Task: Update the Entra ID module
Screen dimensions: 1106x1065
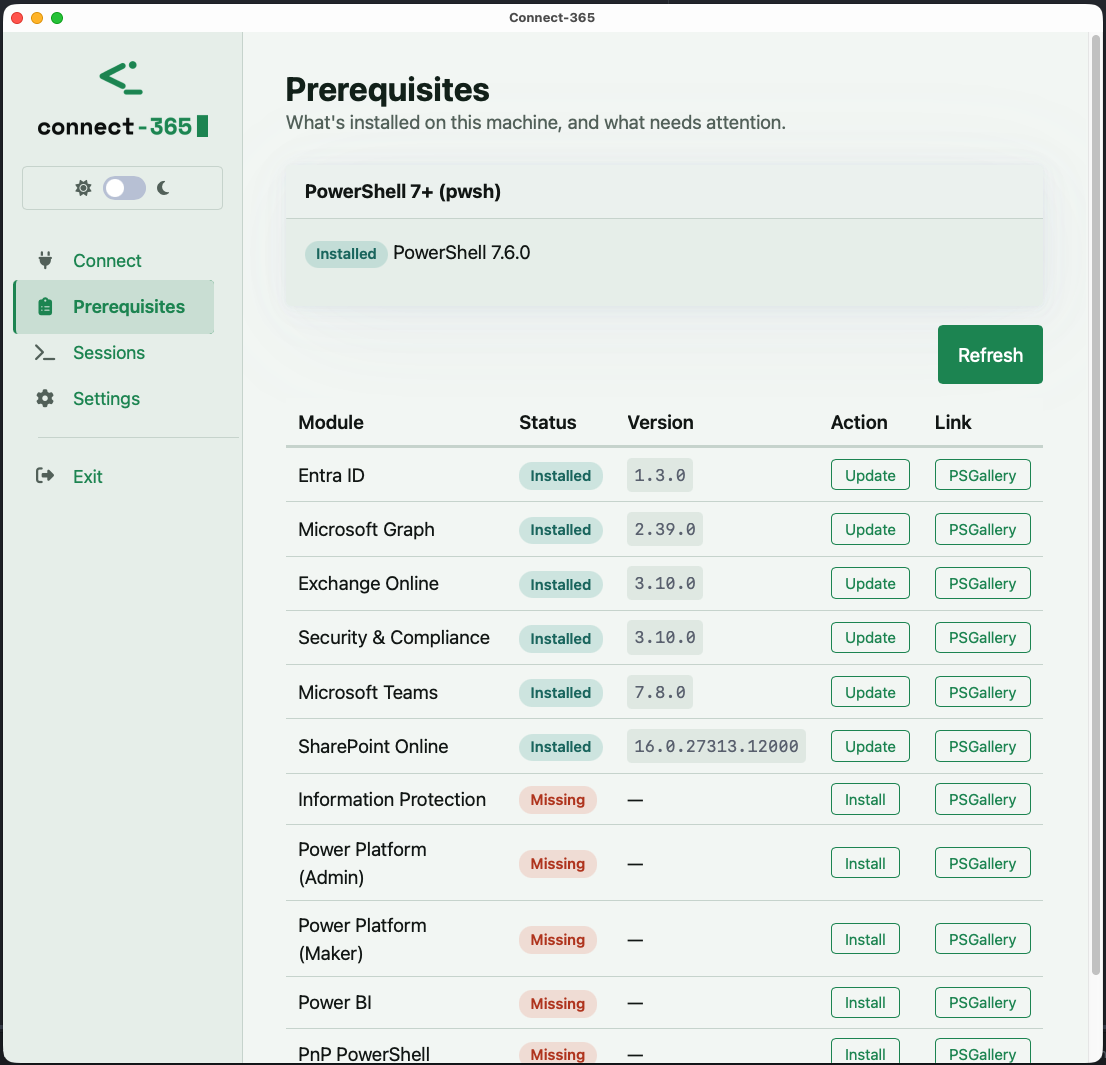Action: tap(870, 475)
